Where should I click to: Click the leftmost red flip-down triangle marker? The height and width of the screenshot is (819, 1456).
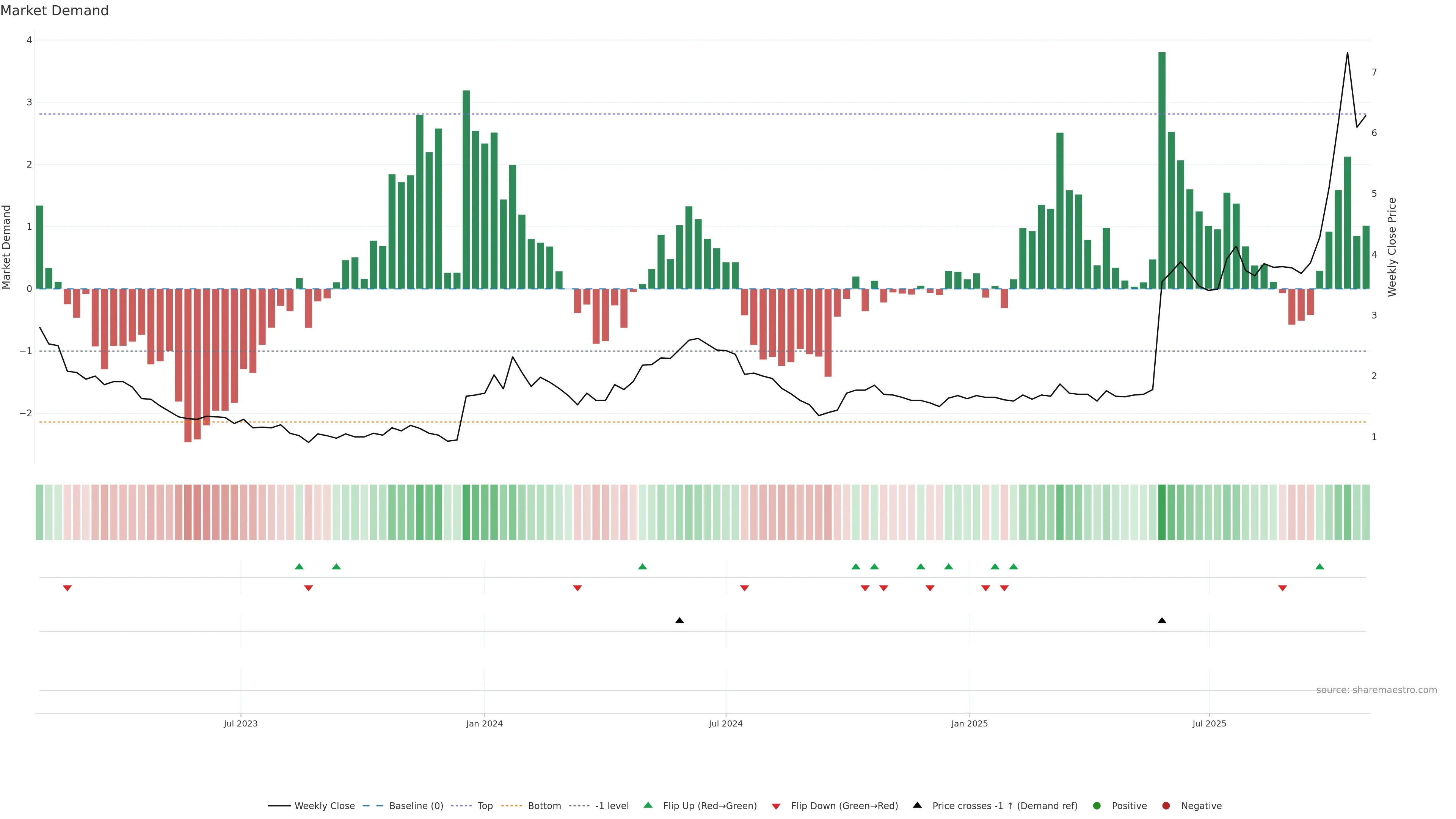(x=67, y=588)
